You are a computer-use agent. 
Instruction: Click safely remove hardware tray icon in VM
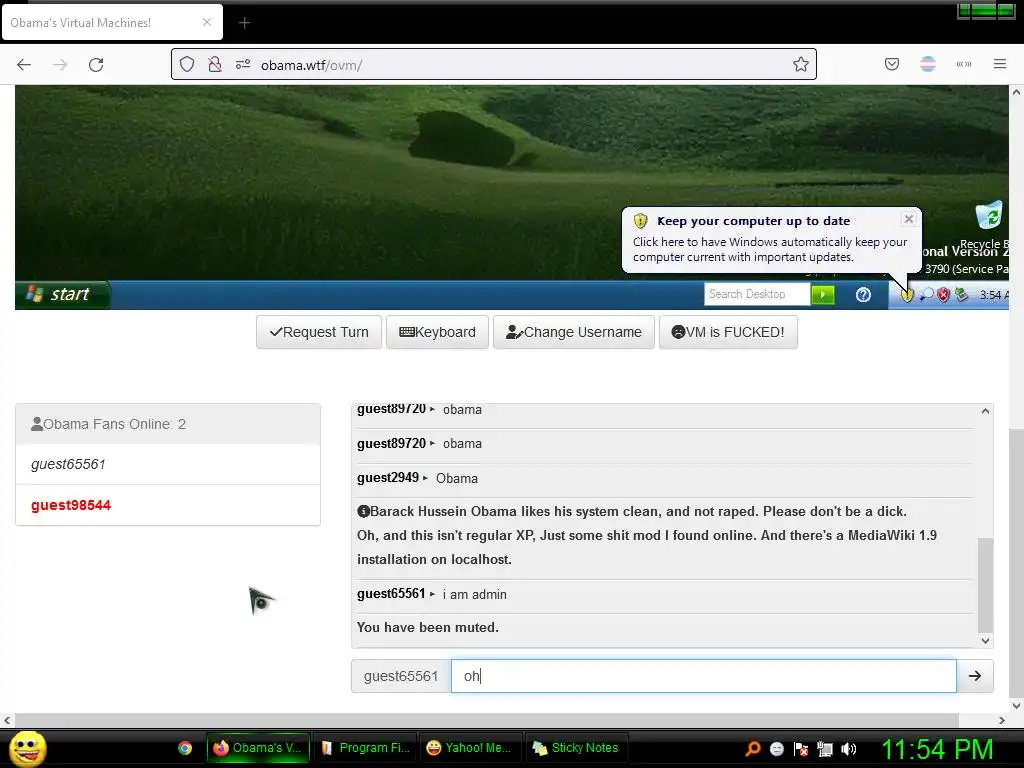click(961, 295)
